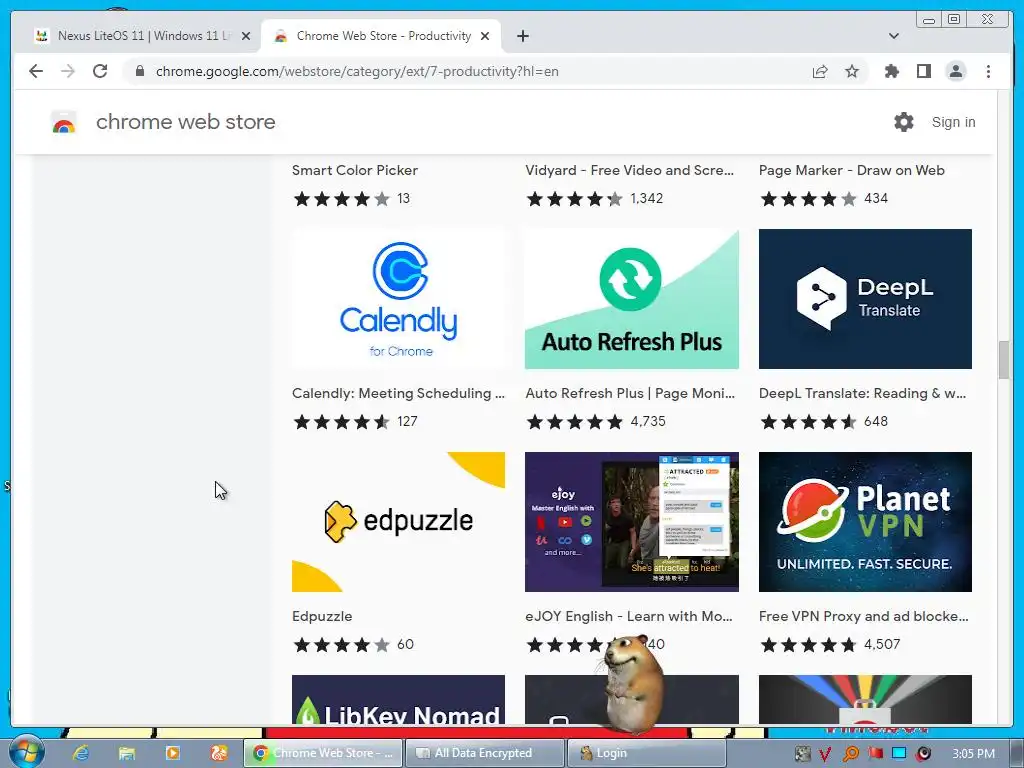The width and height of the screenshot is (1024, 768).
Task: Open a new tab with the plus button
Action: (x=523, y=36)
